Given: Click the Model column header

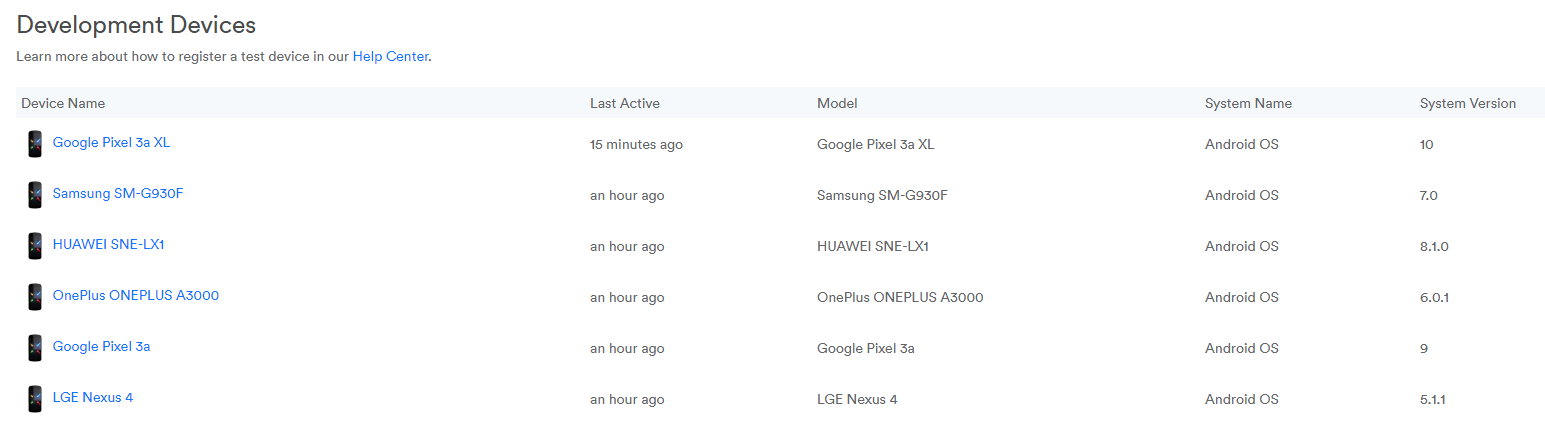Looking at the screenshot, I should [837, 103].
